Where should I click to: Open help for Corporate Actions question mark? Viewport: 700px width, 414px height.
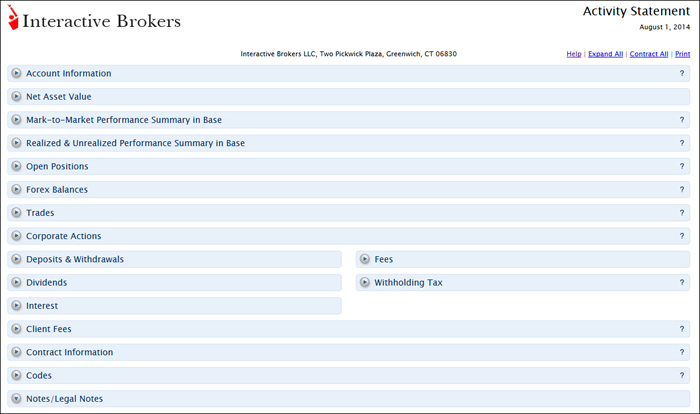(682, 236)
